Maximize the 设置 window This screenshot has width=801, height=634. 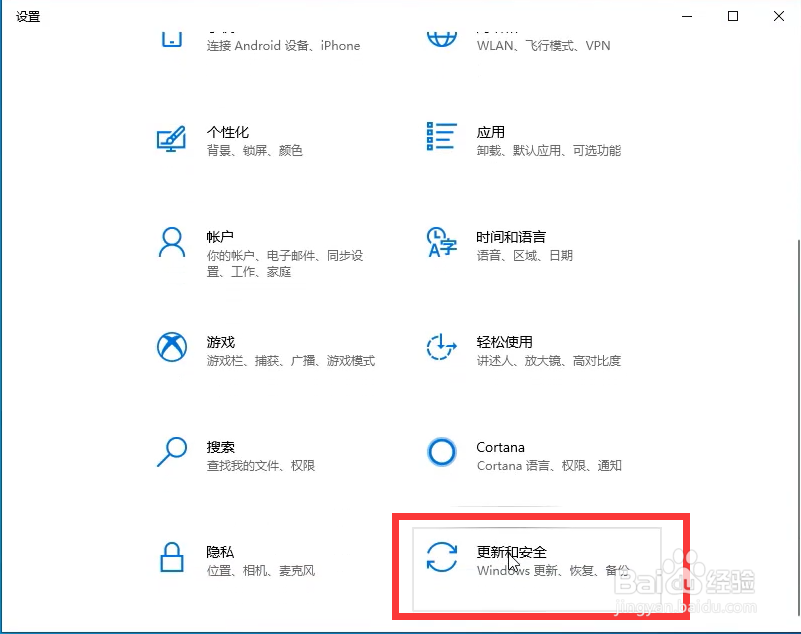[733, 16]
